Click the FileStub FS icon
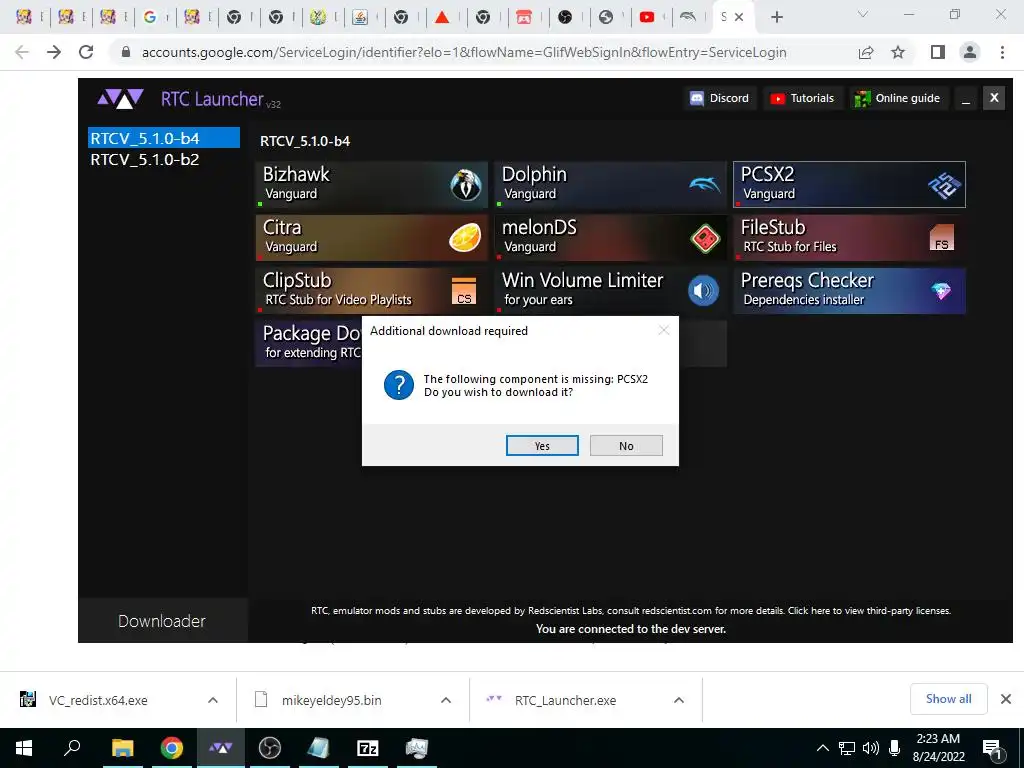The image size is (1024, 768). 941,238
